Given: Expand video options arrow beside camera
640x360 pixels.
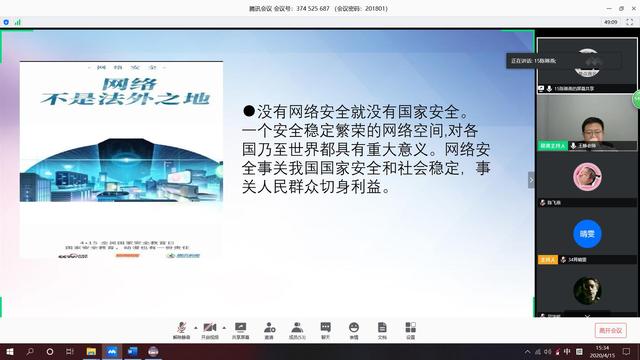Looking at the screenshot, I should (x=224, y=328).
